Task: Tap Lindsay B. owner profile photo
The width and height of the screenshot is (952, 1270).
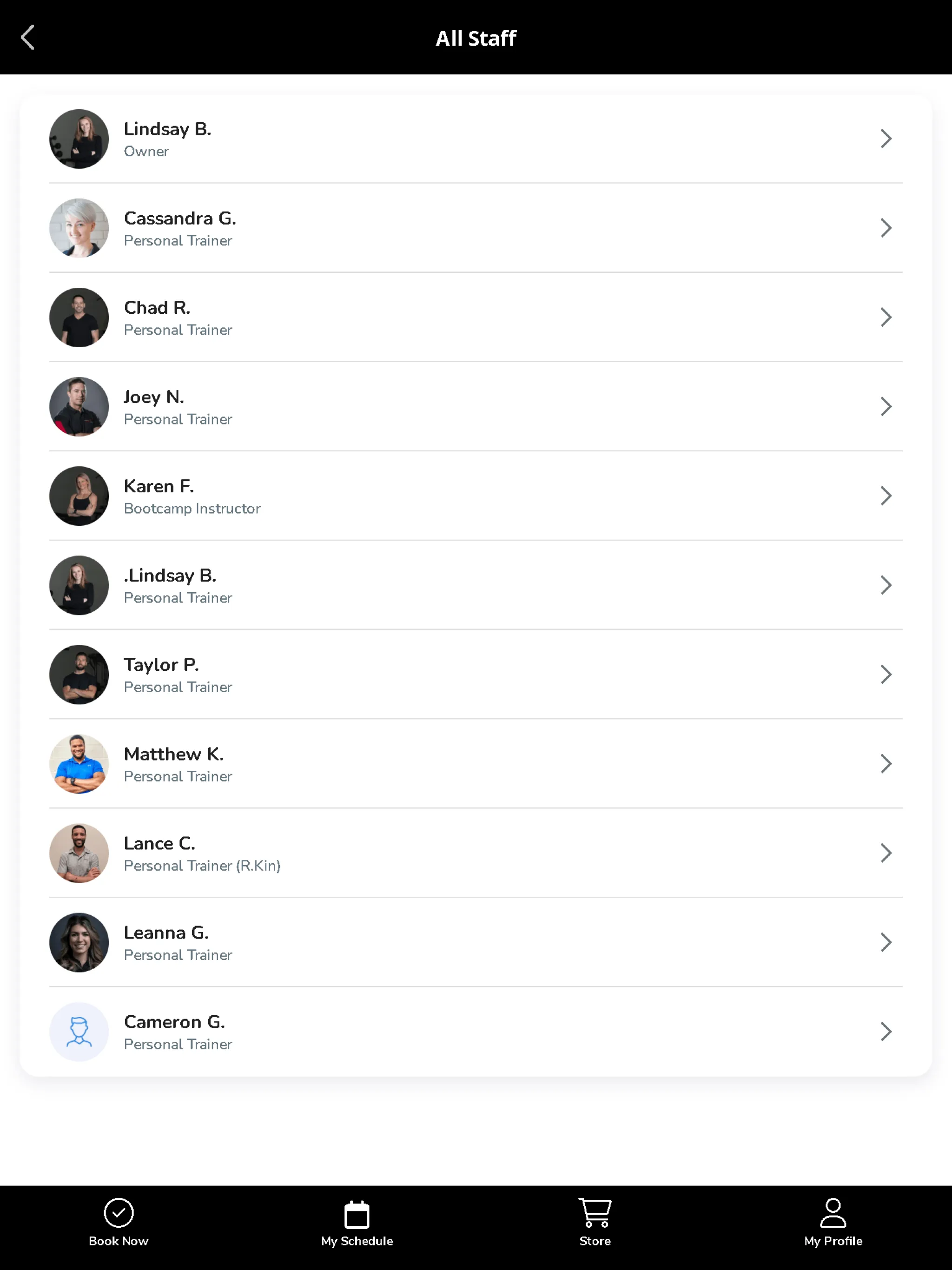Action: click(79, 138)
